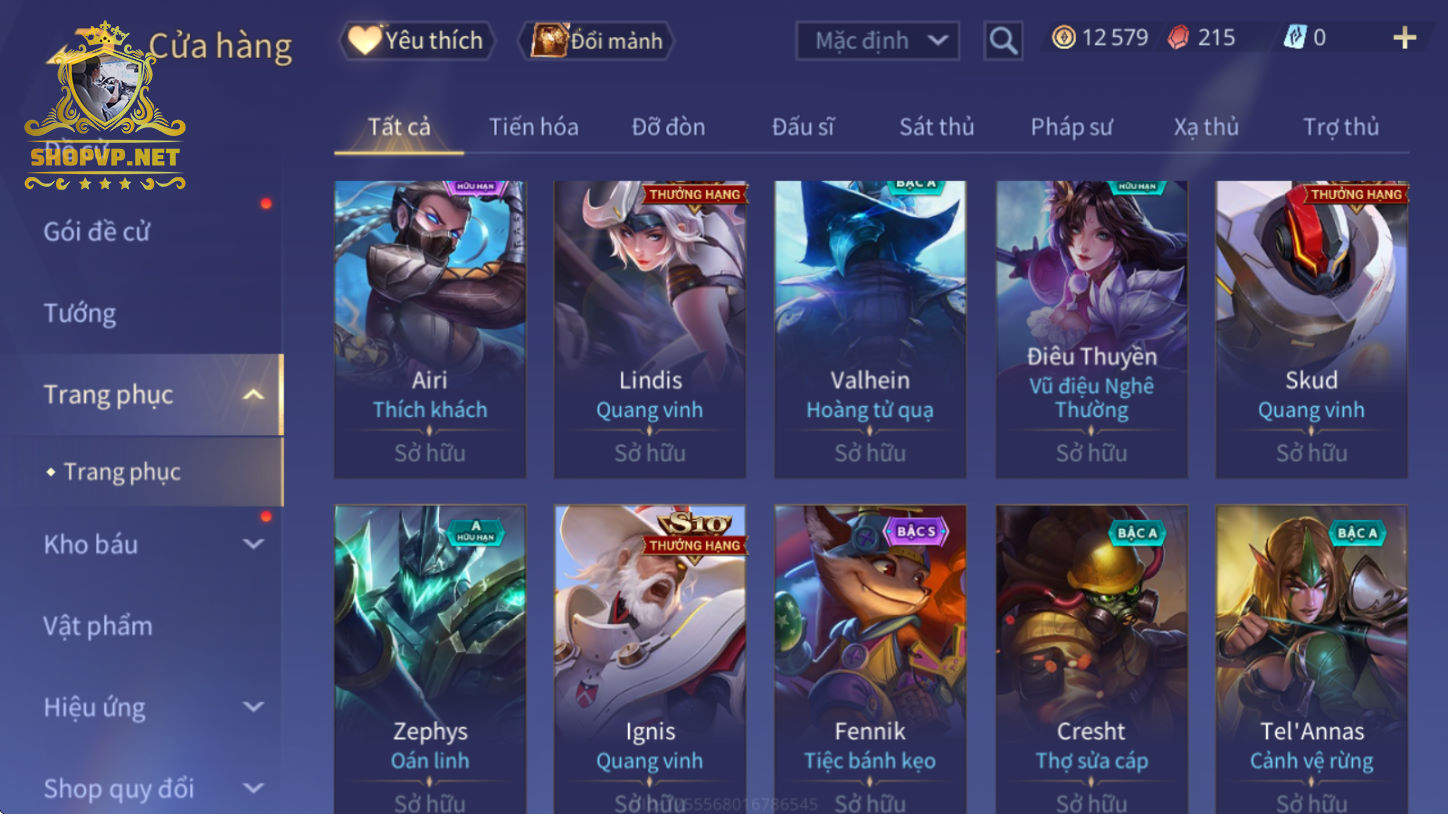Click the gold coin balance icon
The width and height of the screenshot is (1448, 814).
[1063, 38]
